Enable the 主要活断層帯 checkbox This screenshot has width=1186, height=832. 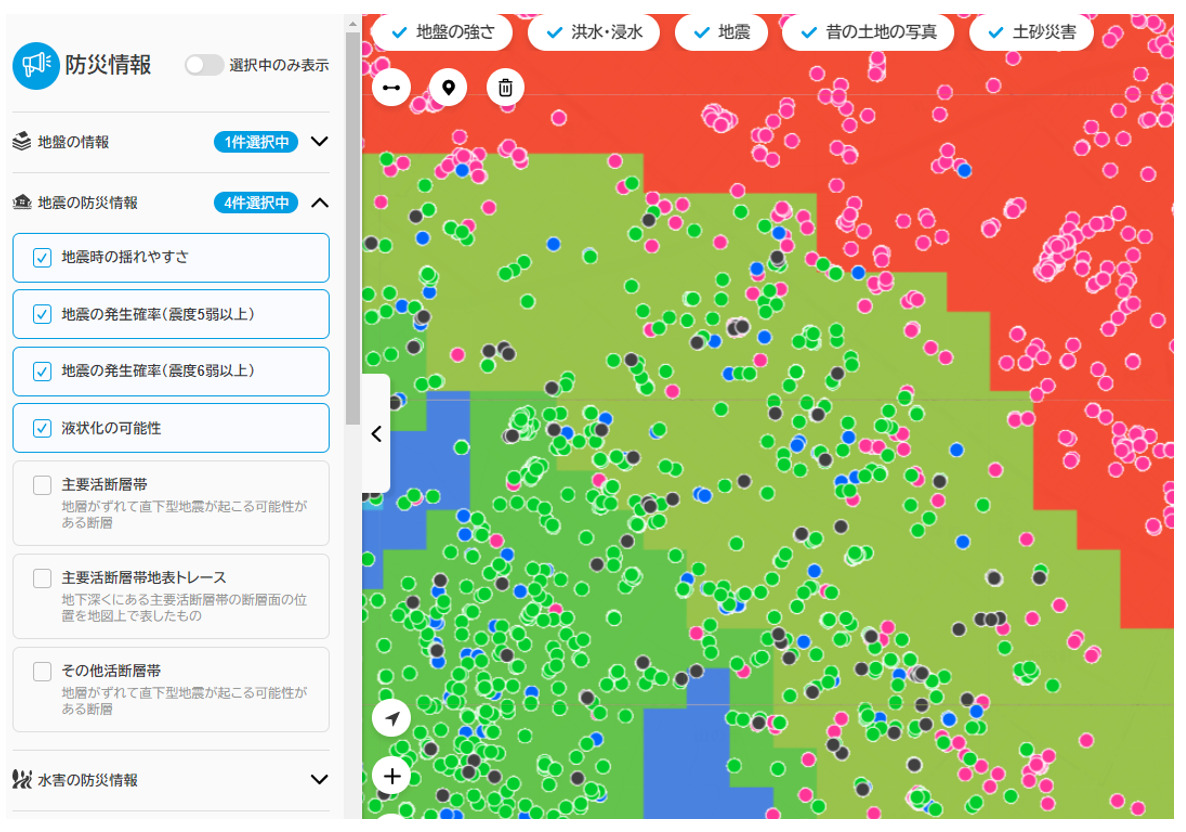[42, 486]
